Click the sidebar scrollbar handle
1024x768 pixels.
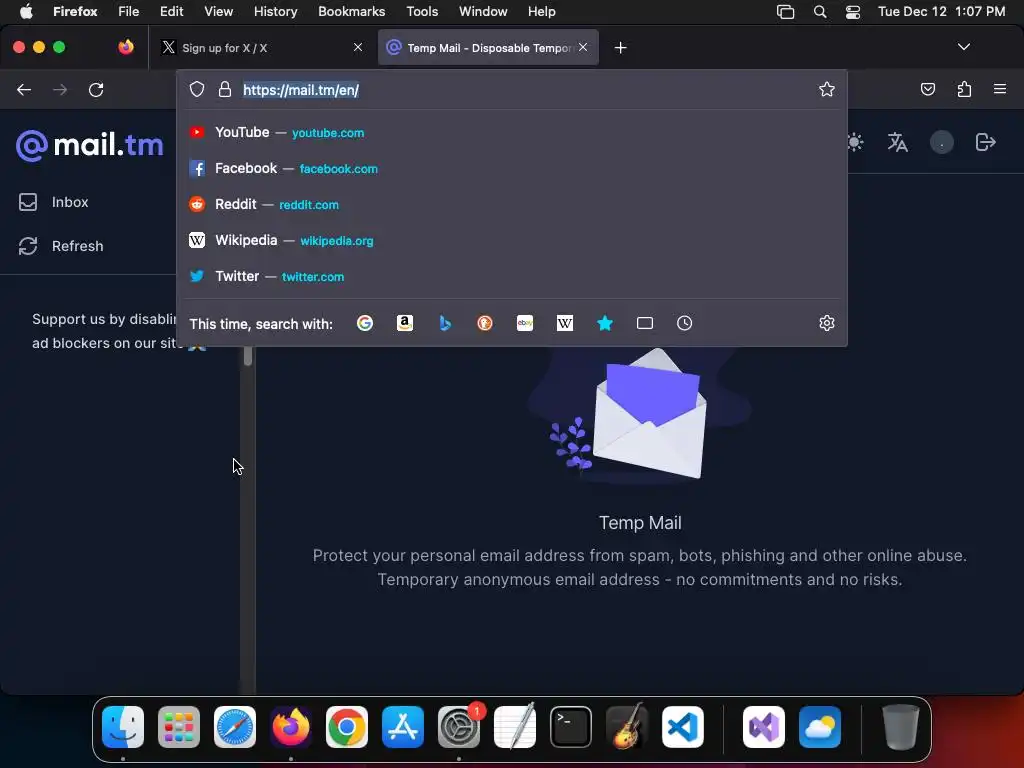248,357
